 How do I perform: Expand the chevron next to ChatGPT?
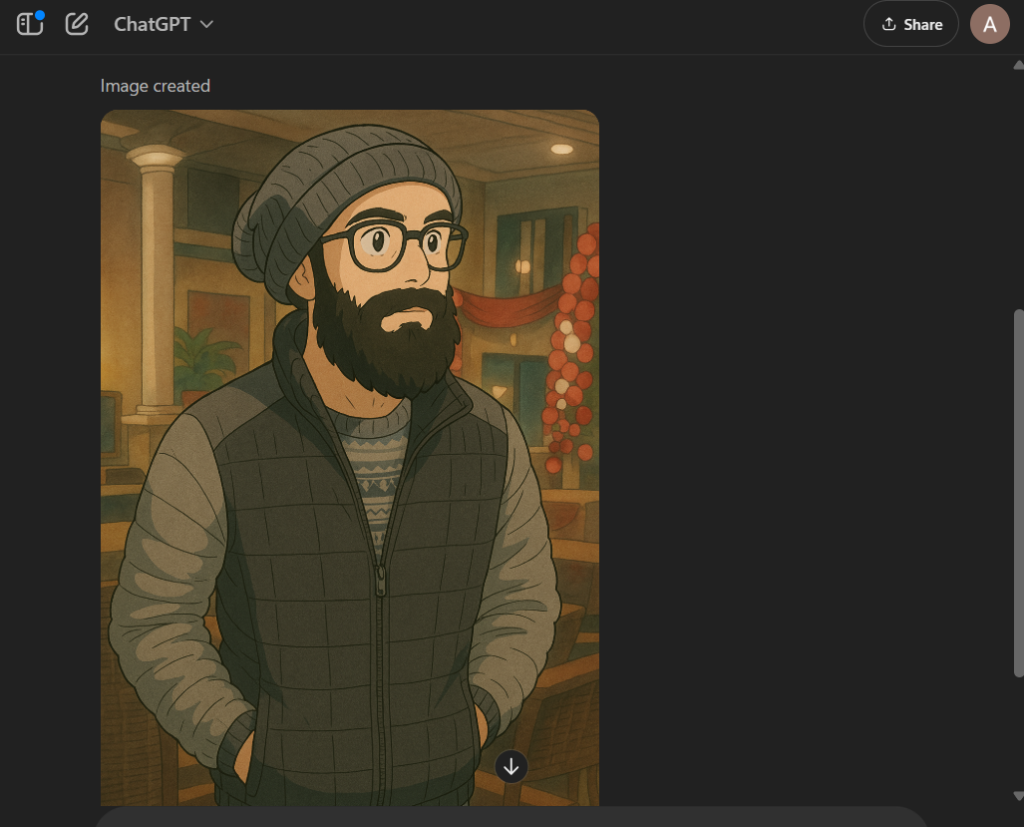tap(207, 24)
